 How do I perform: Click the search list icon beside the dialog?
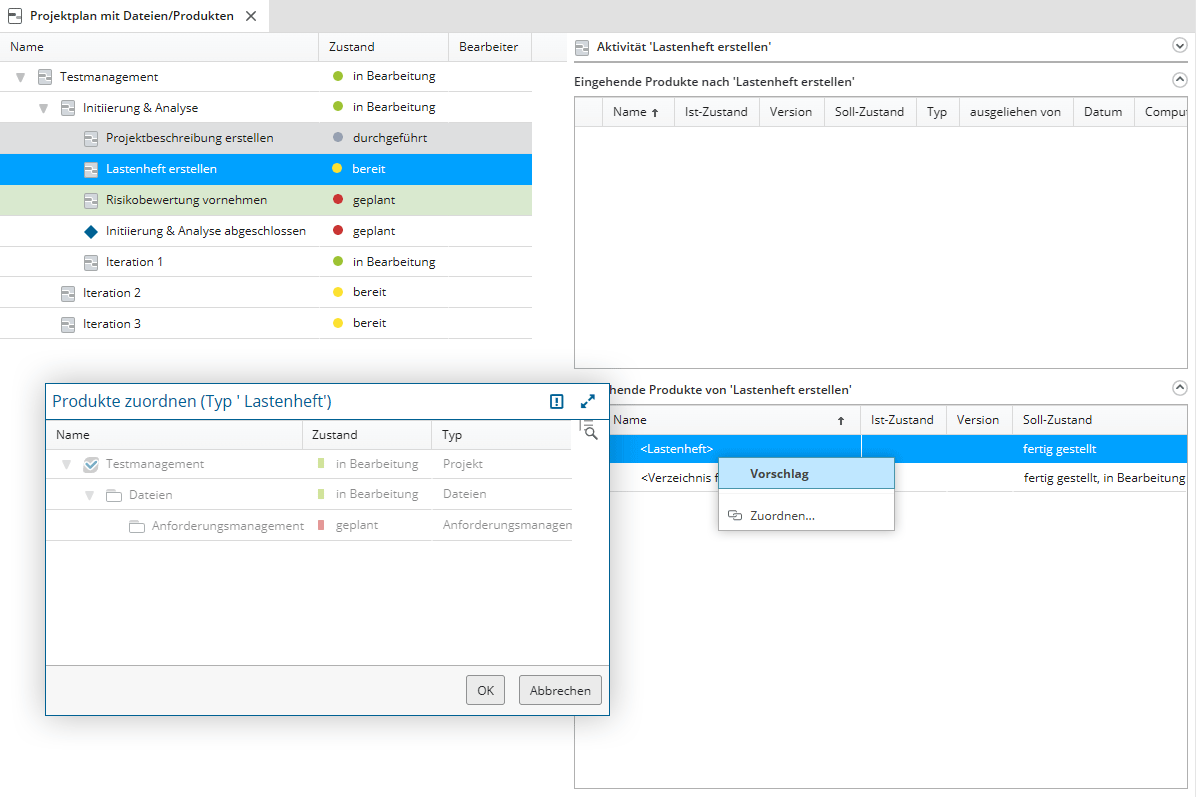pyautogui.click(x=588, y=430)
